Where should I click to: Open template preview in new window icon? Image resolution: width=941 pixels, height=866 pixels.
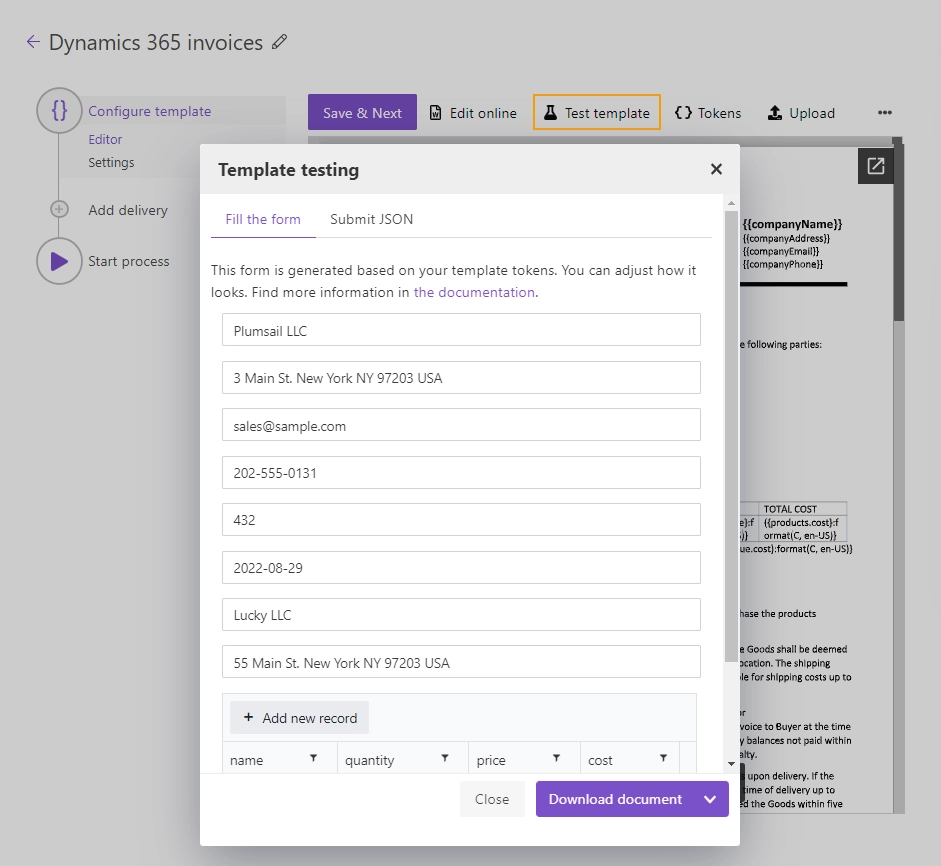coord(875,166)
